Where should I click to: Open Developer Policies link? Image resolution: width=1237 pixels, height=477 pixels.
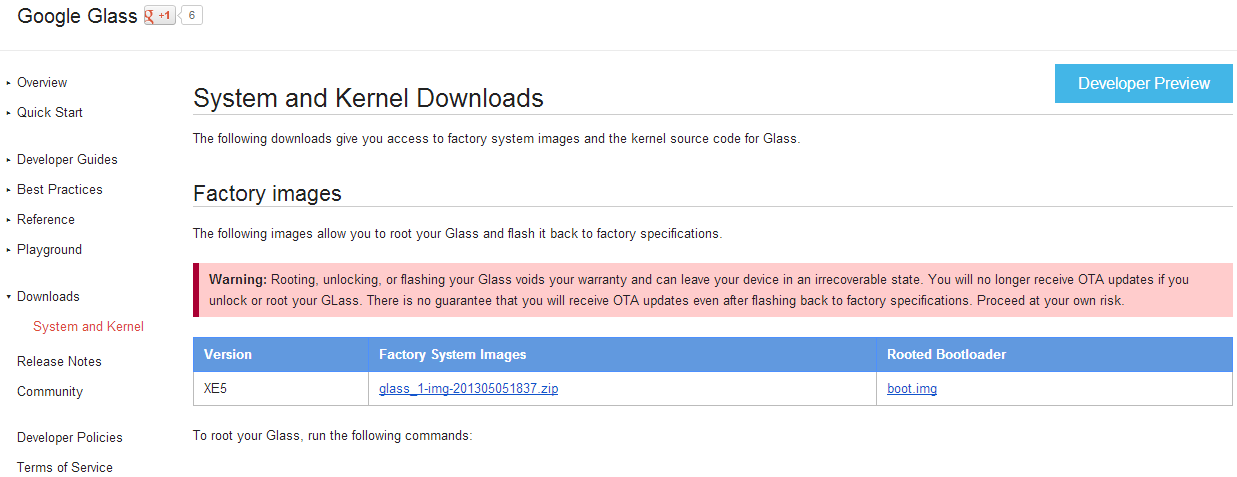point(70,438)
